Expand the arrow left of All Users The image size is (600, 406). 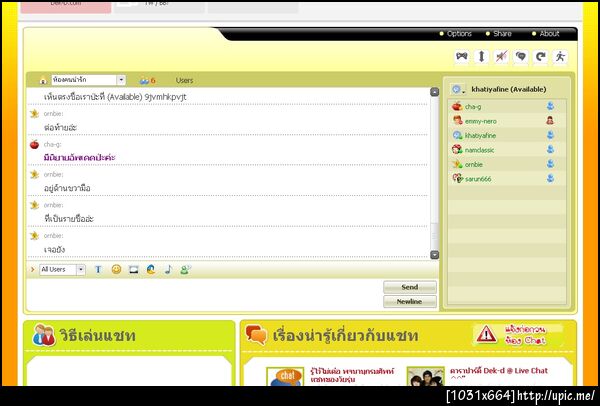click(x=33, y=270)
